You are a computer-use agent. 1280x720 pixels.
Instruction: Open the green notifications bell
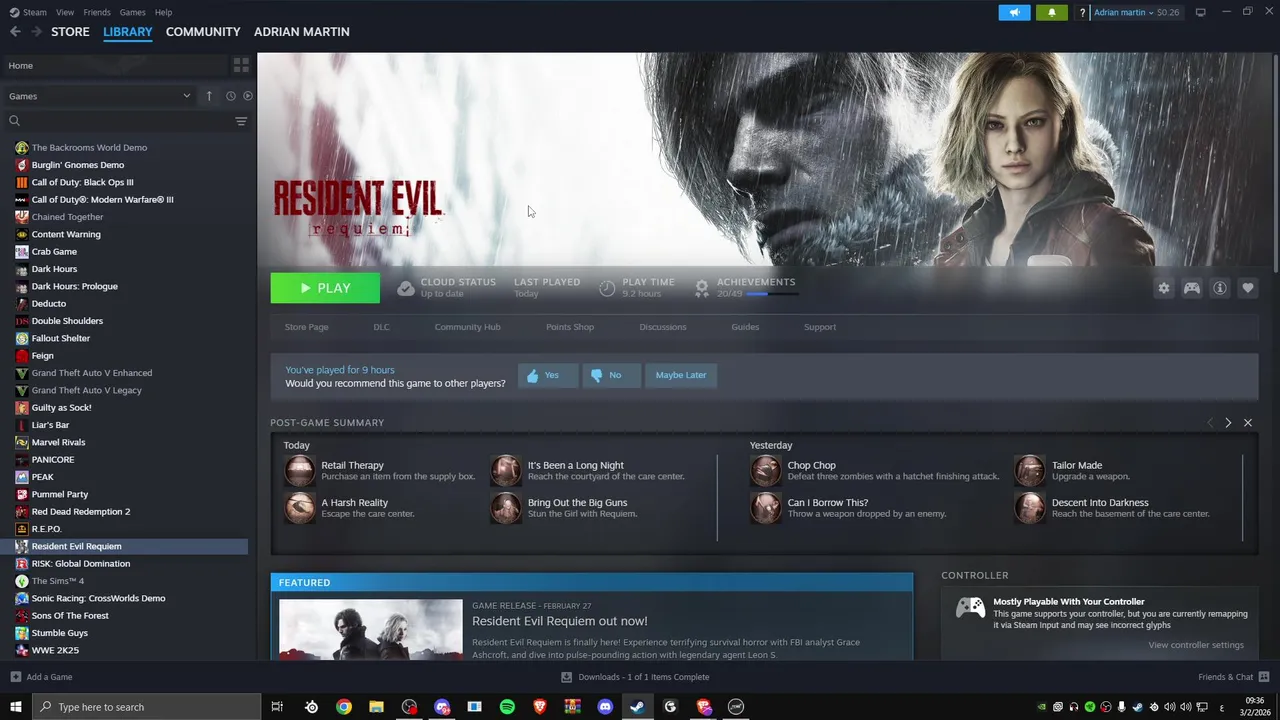coord(1051,13)
